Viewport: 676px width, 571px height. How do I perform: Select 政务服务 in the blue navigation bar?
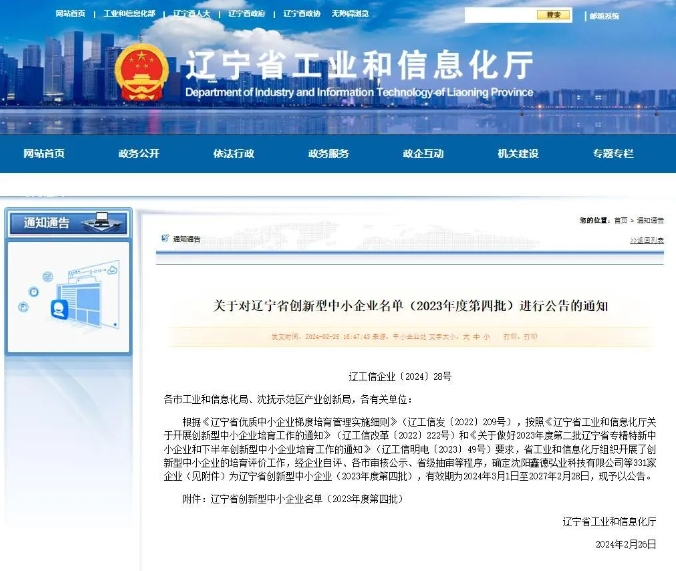coord(328,153)
